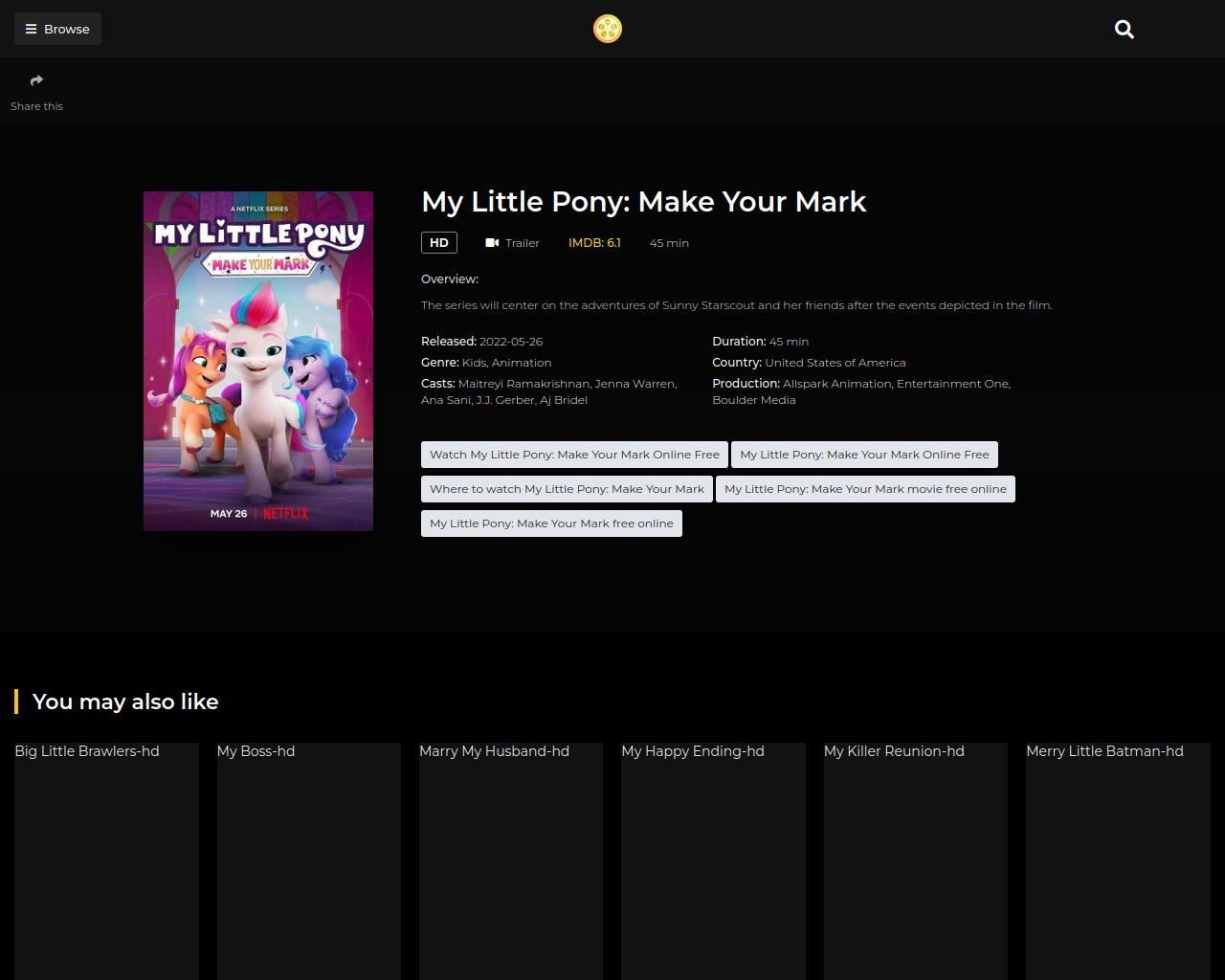
Task: Click the HD quality badge
Action: 439,243
